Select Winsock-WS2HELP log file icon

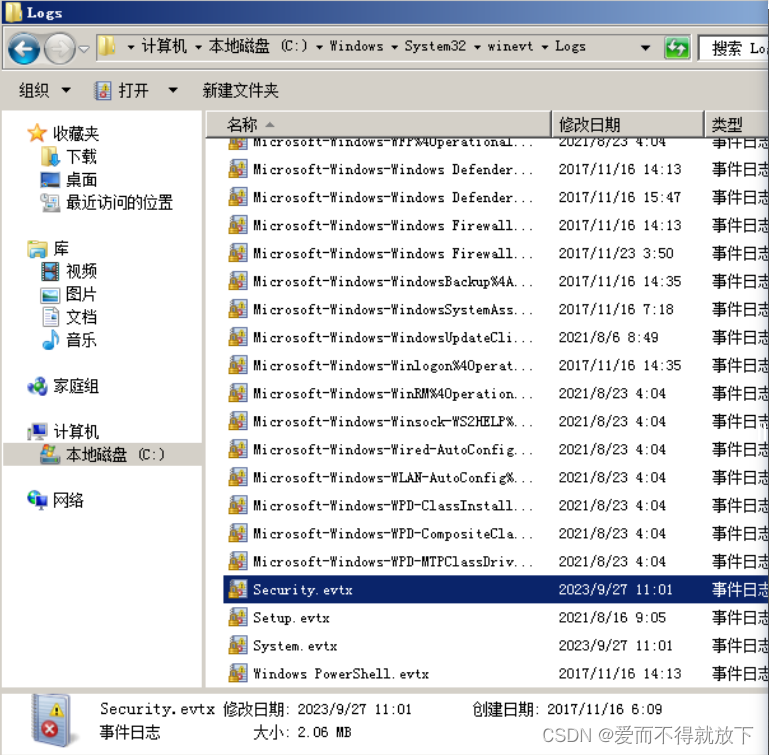pyautogui.click(x=238, y=421)
